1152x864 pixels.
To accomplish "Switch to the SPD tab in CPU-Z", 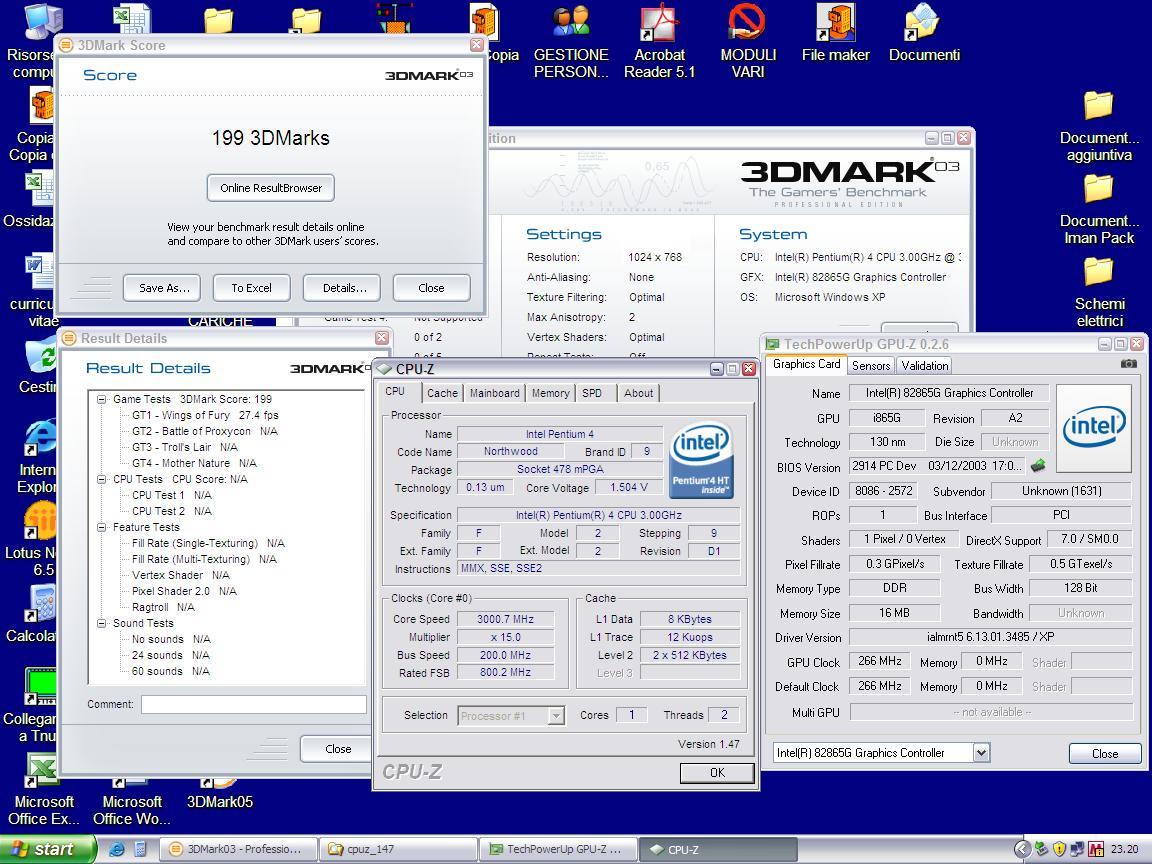I will tap(592, 393).
